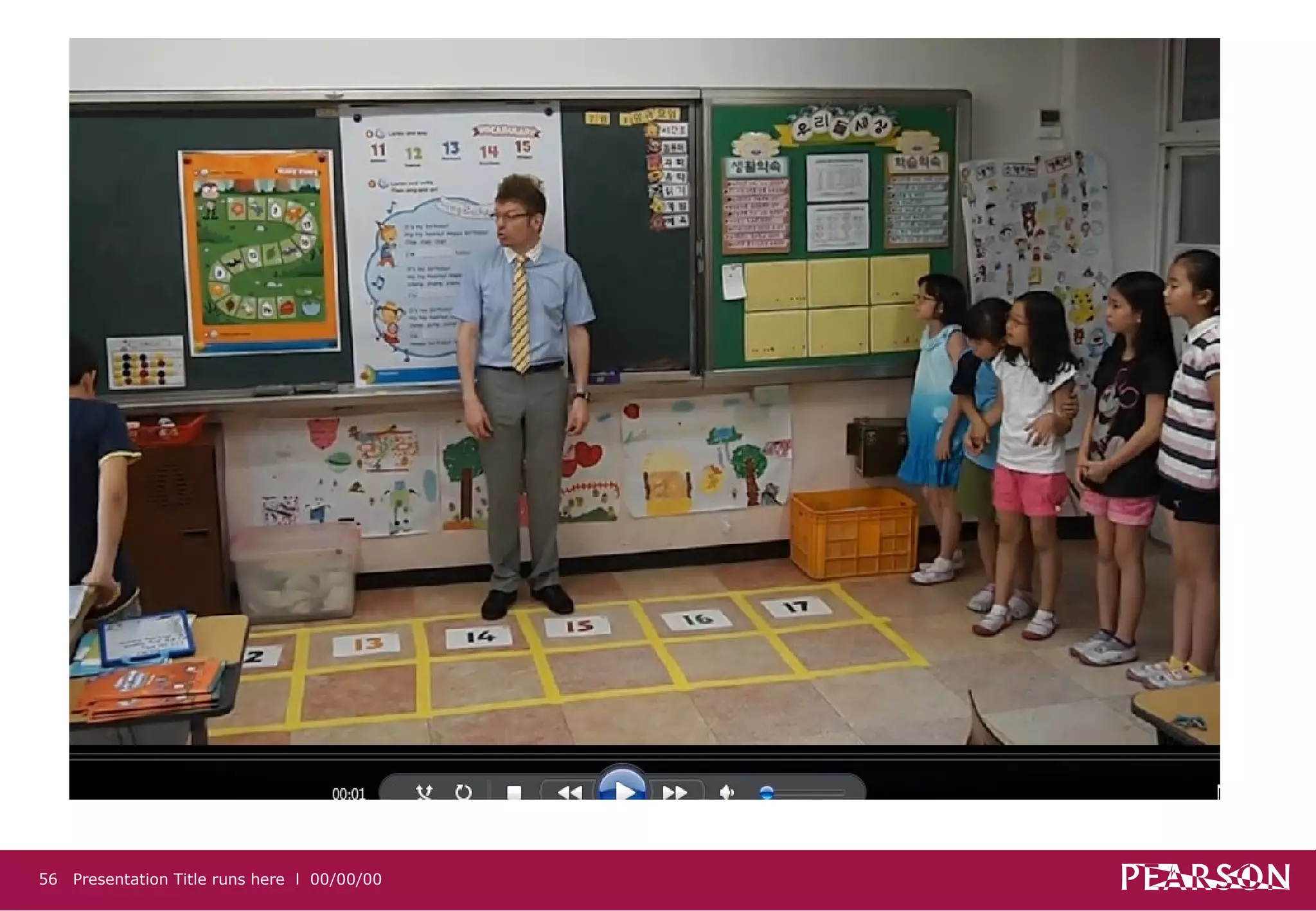1316x911 pixels.
Task: Toggle shuffle mode in player
Action: point(424,792)
